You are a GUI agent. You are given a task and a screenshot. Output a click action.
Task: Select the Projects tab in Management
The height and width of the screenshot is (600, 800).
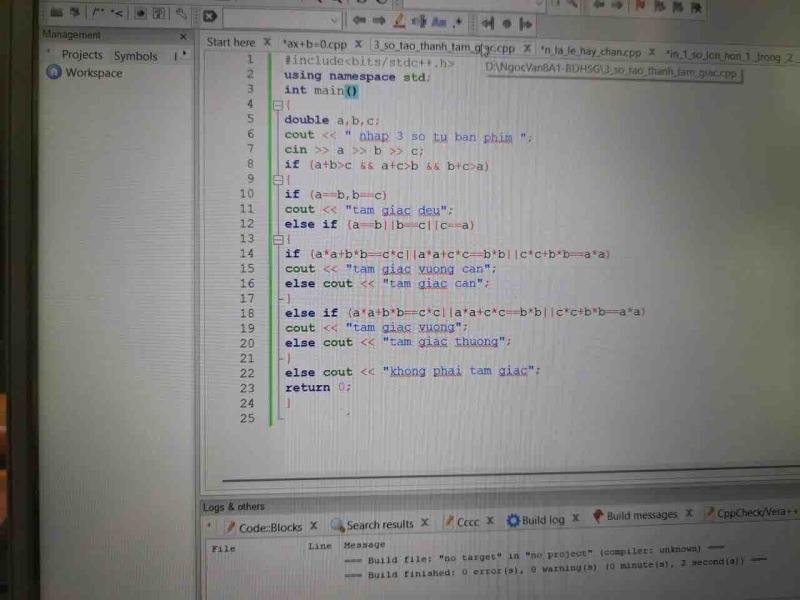click(82, 54)
